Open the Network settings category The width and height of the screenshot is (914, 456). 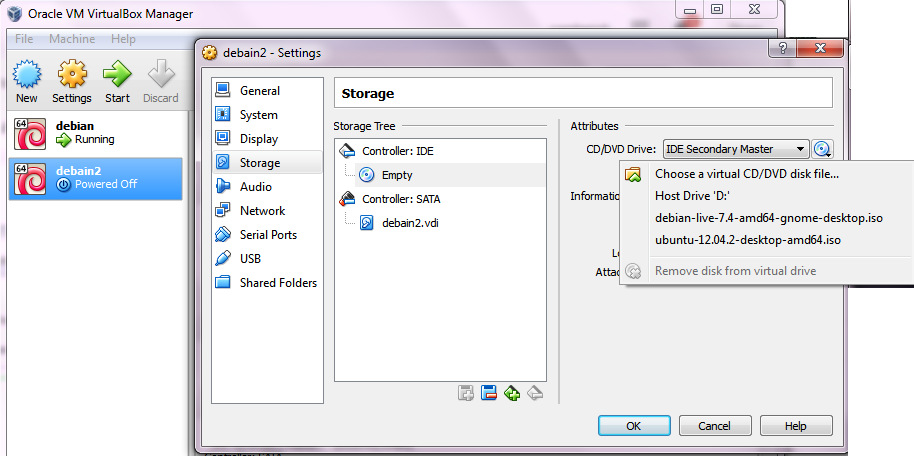click(x=267, y=211)
